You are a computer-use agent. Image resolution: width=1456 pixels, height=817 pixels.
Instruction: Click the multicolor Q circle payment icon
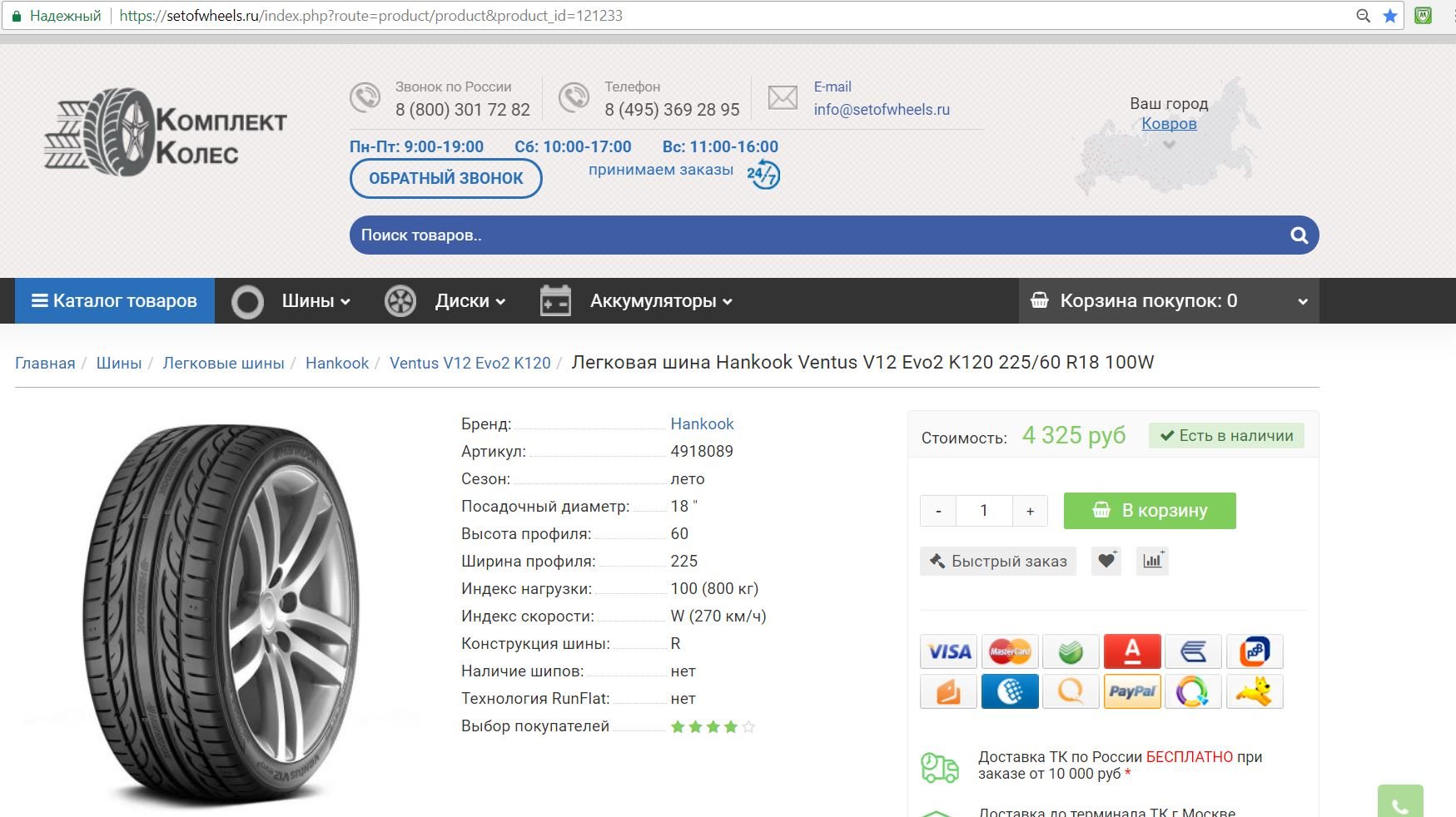click(1194, 691)
